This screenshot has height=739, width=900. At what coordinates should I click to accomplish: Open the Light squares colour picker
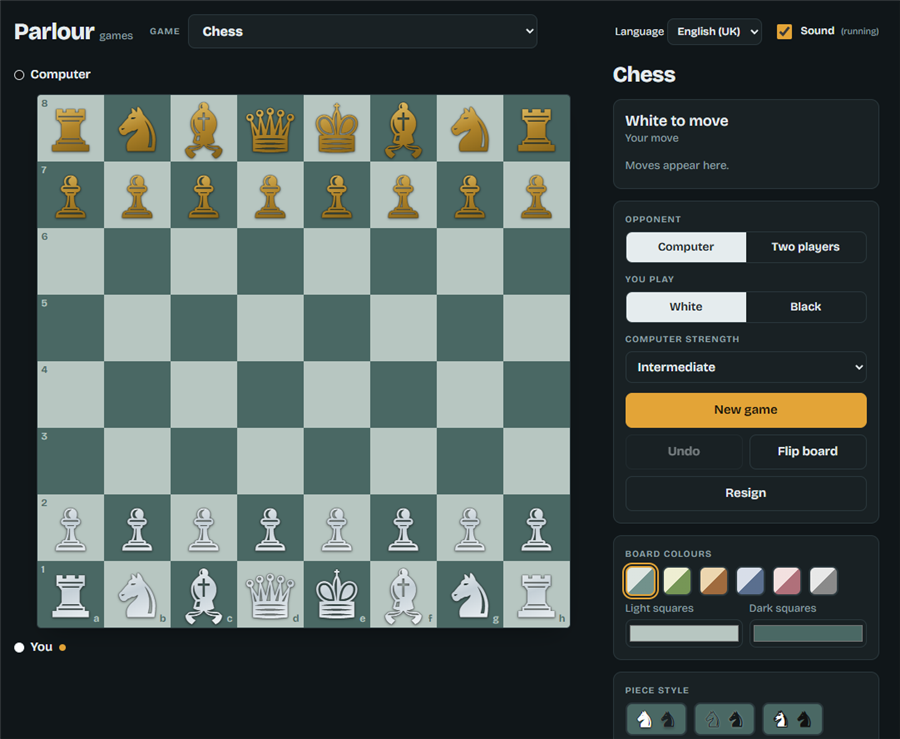pyautogui.click(x=684, y=633)
